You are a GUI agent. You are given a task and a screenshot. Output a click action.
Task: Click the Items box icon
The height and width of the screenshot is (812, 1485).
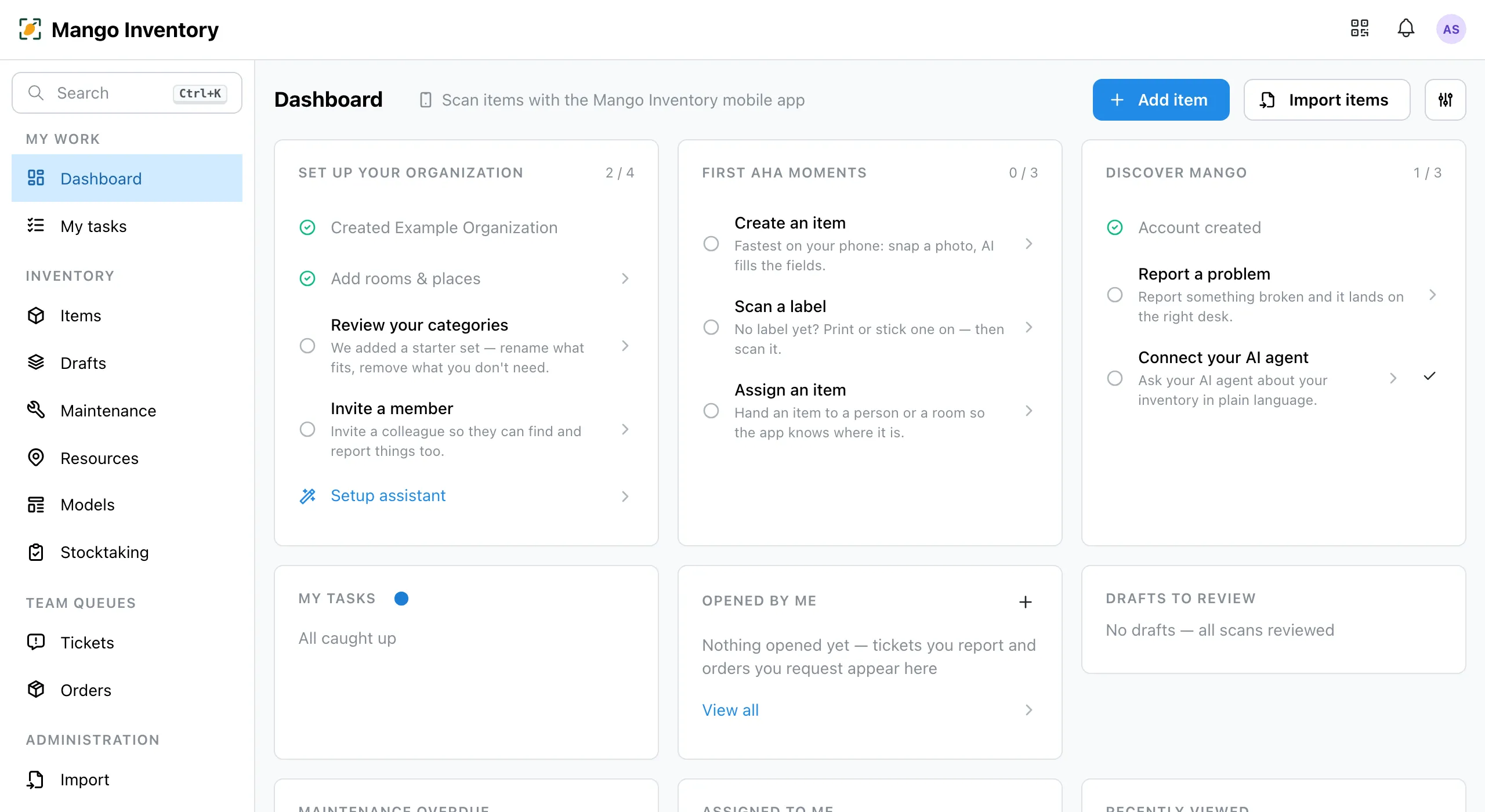(x=36, y=316)
